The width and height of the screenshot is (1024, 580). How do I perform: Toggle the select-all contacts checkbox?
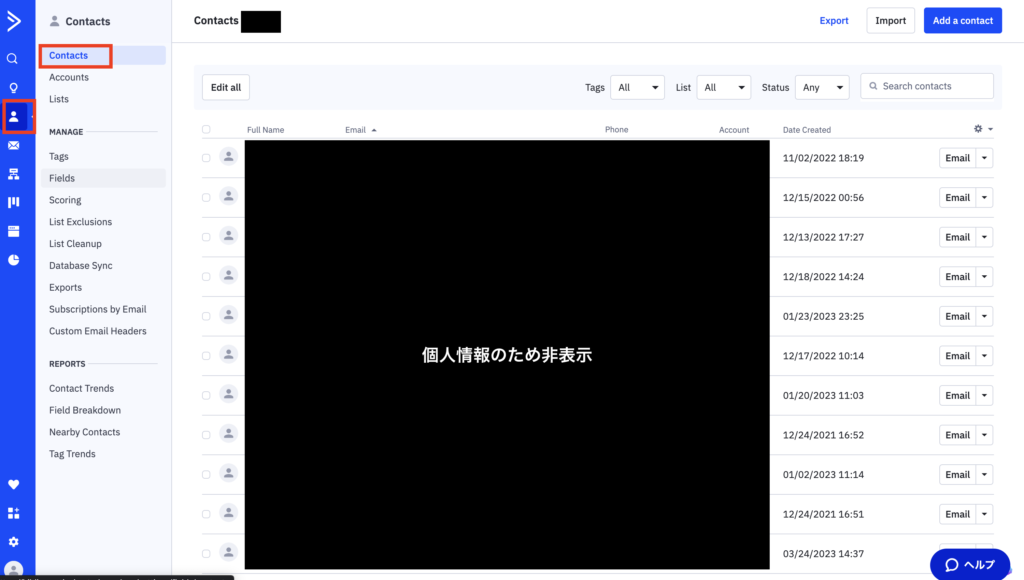(x=206, y=129)
